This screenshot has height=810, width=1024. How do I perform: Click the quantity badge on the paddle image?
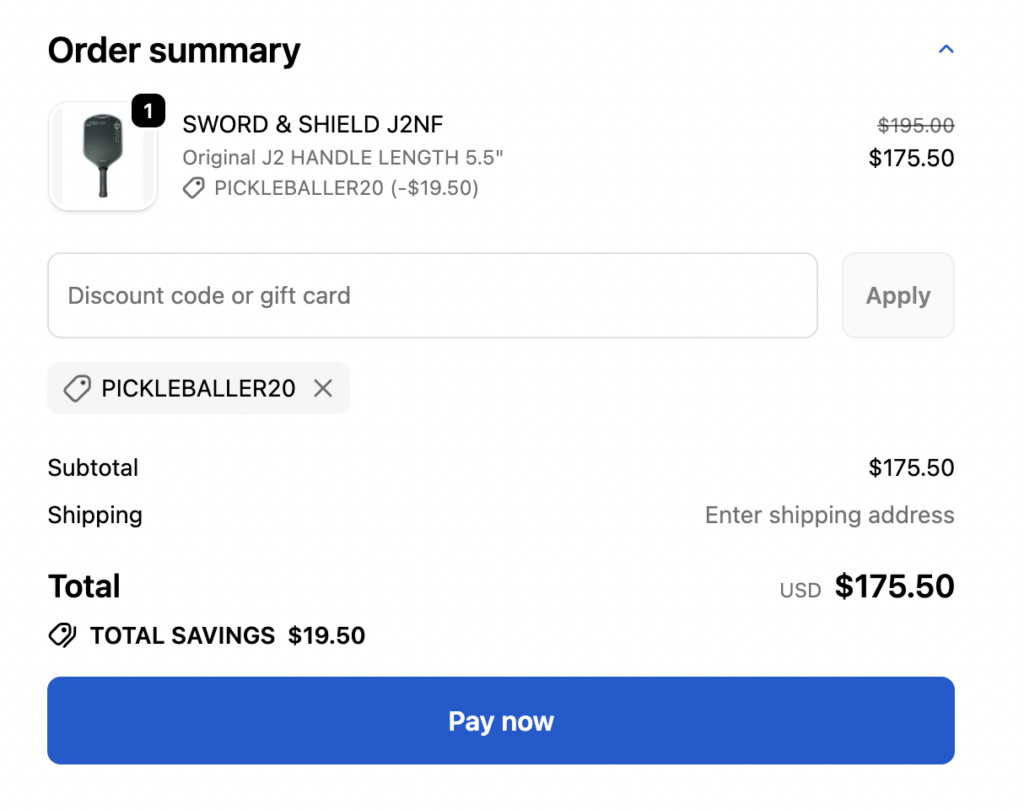(148, 112)
